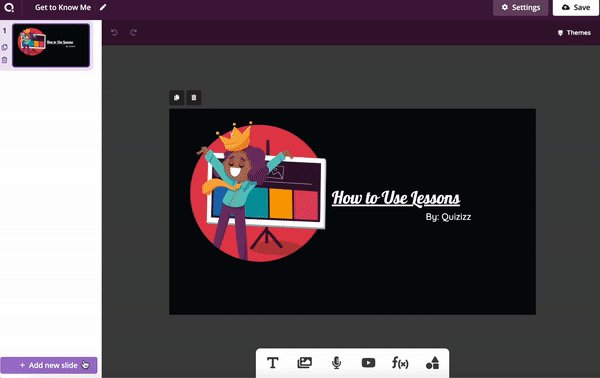Edit the lesson title with pencil icon
Viewport: 600px width, 378px height.
pos(103,7)
